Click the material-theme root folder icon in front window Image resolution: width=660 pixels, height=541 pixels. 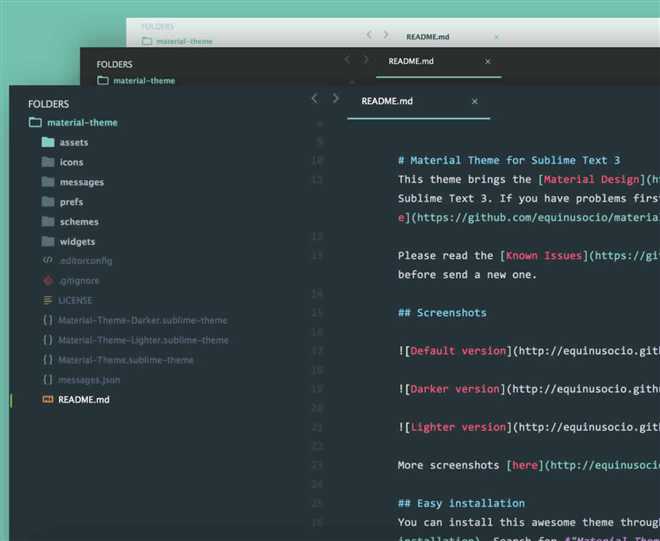click(35, 123)
